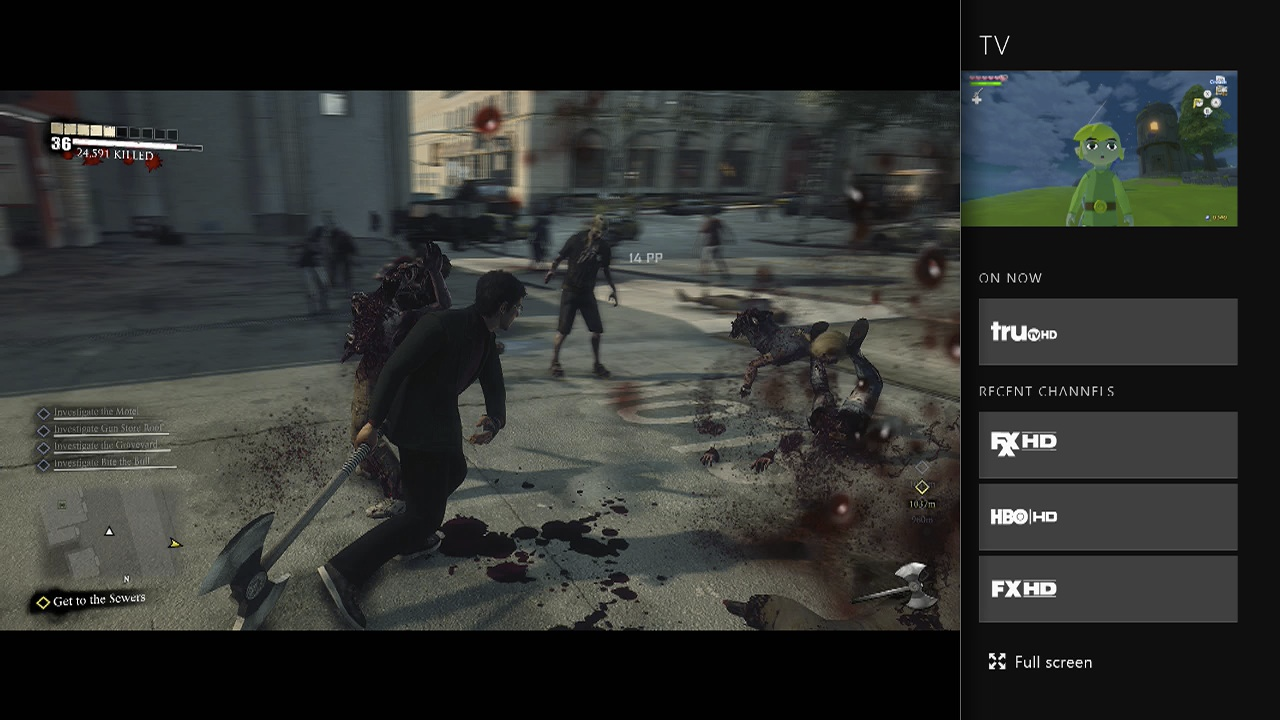Click the Investigate Bite the Bull mission entry
Viewport: 1280px width, 720px height.
click(101, 463)
